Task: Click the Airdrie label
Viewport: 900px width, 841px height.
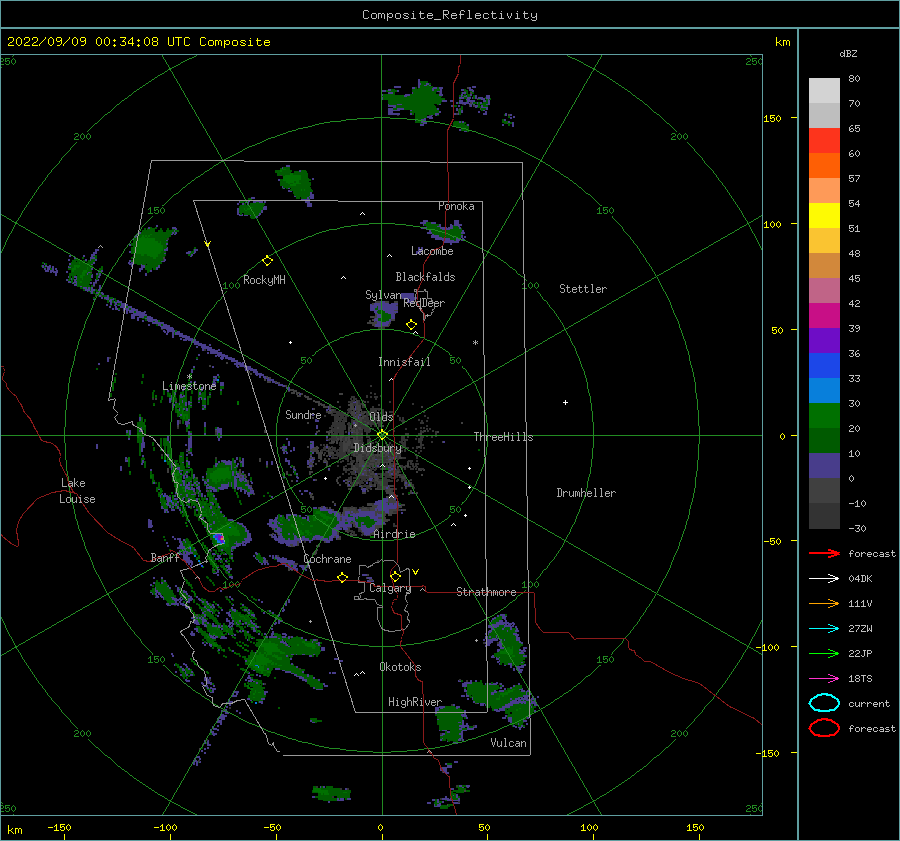Action: (394, 534)
